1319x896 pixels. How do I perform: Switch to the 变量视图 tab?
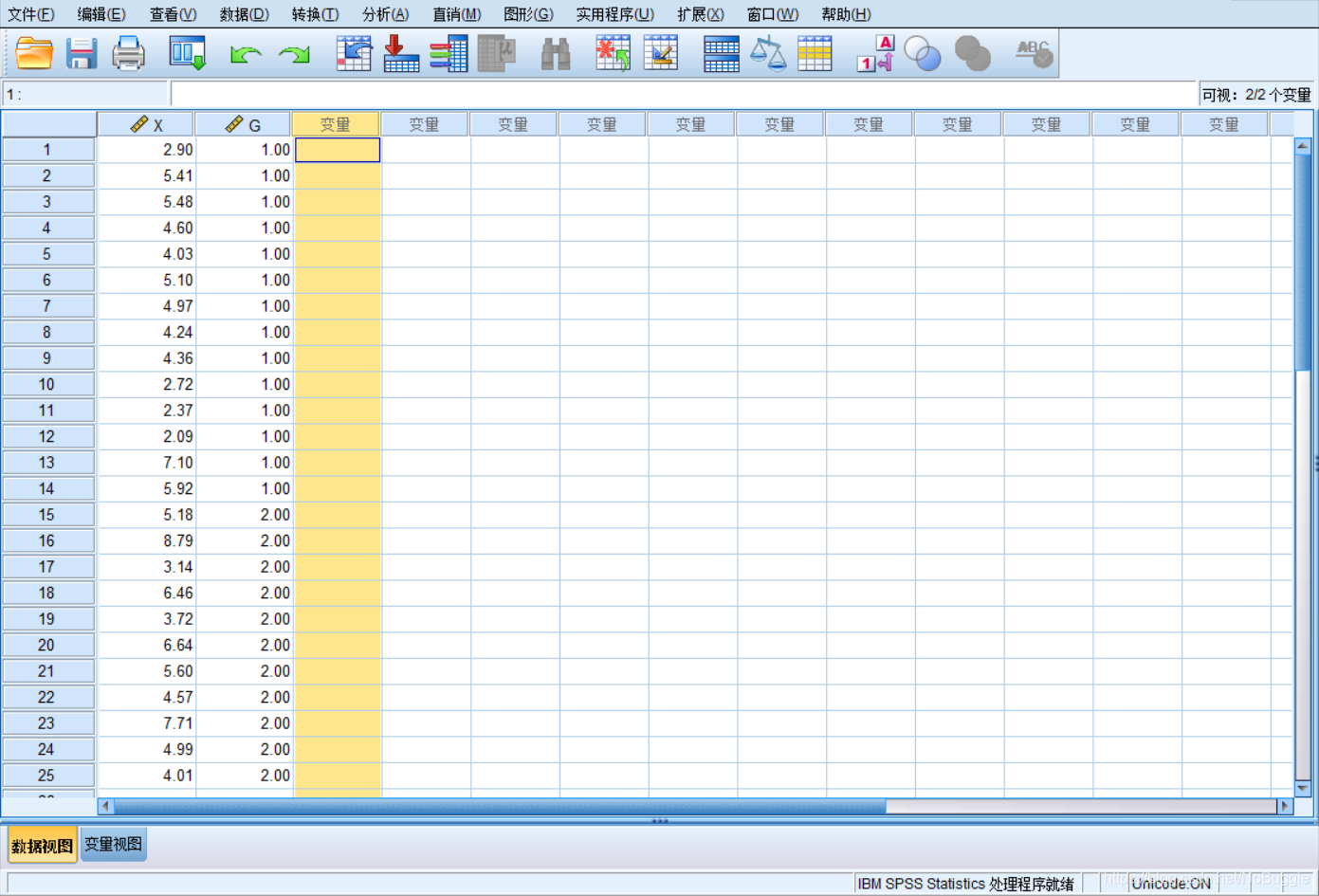point(114,844)
